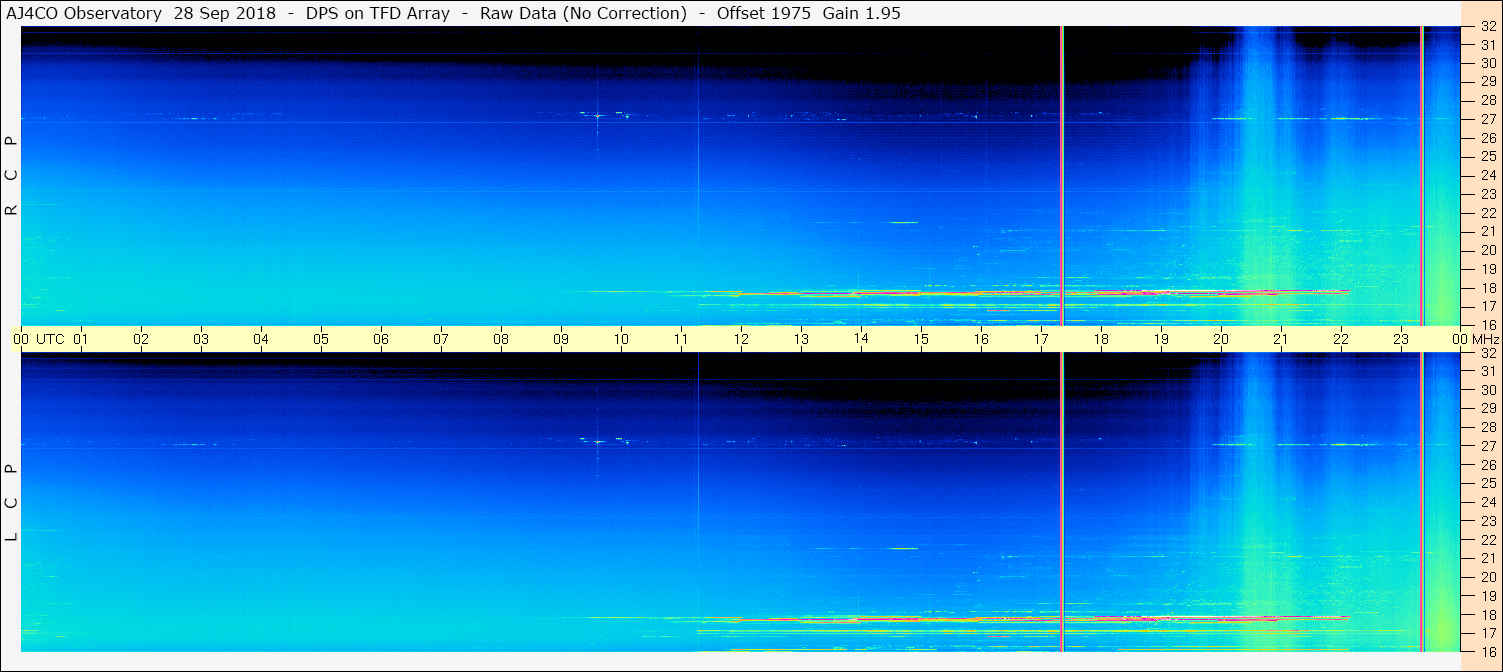Select the "13" hour label on the time axis
Viewport: 1503px width, 672px height.
[801, 339]
